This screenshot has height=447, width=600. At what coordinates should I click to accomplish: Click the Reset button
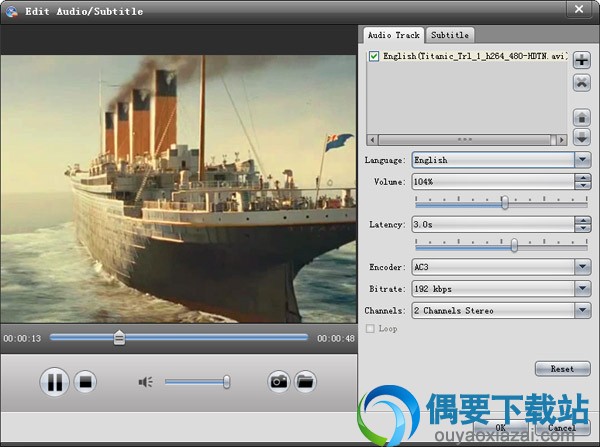(x=562, y=369)
